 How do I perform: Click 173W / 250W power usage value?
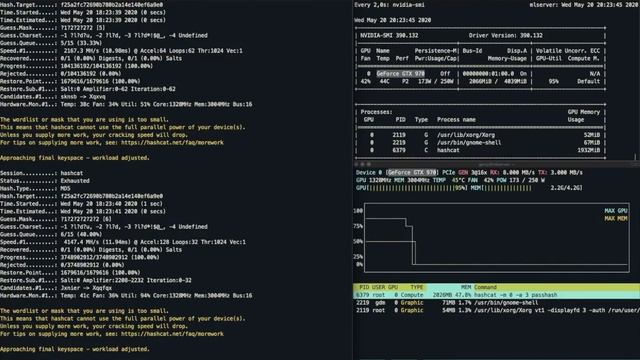tap(436, 82)
